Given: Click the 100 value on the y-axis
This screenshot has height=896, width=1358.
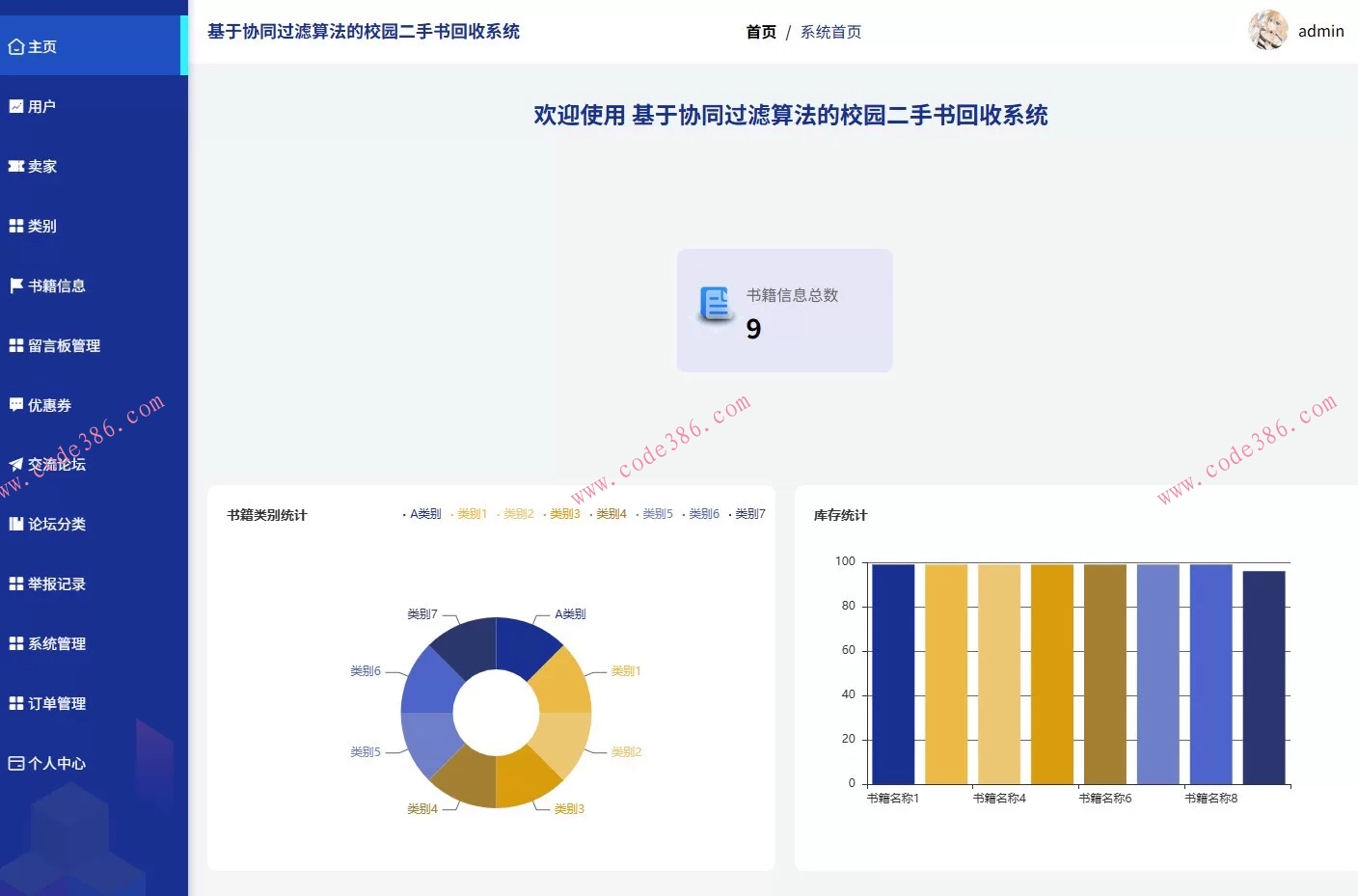Looking at the screenshot, I should click(845, 561).
